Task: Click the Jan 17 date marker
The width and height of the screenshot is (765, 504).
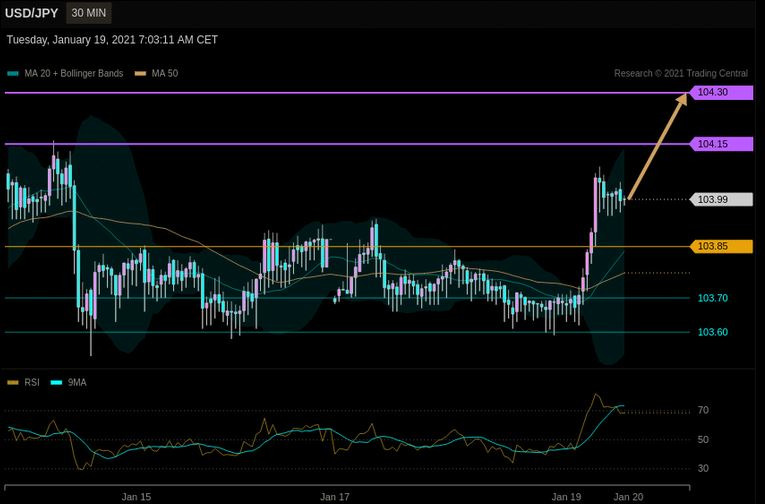Action: click(335, 497)
